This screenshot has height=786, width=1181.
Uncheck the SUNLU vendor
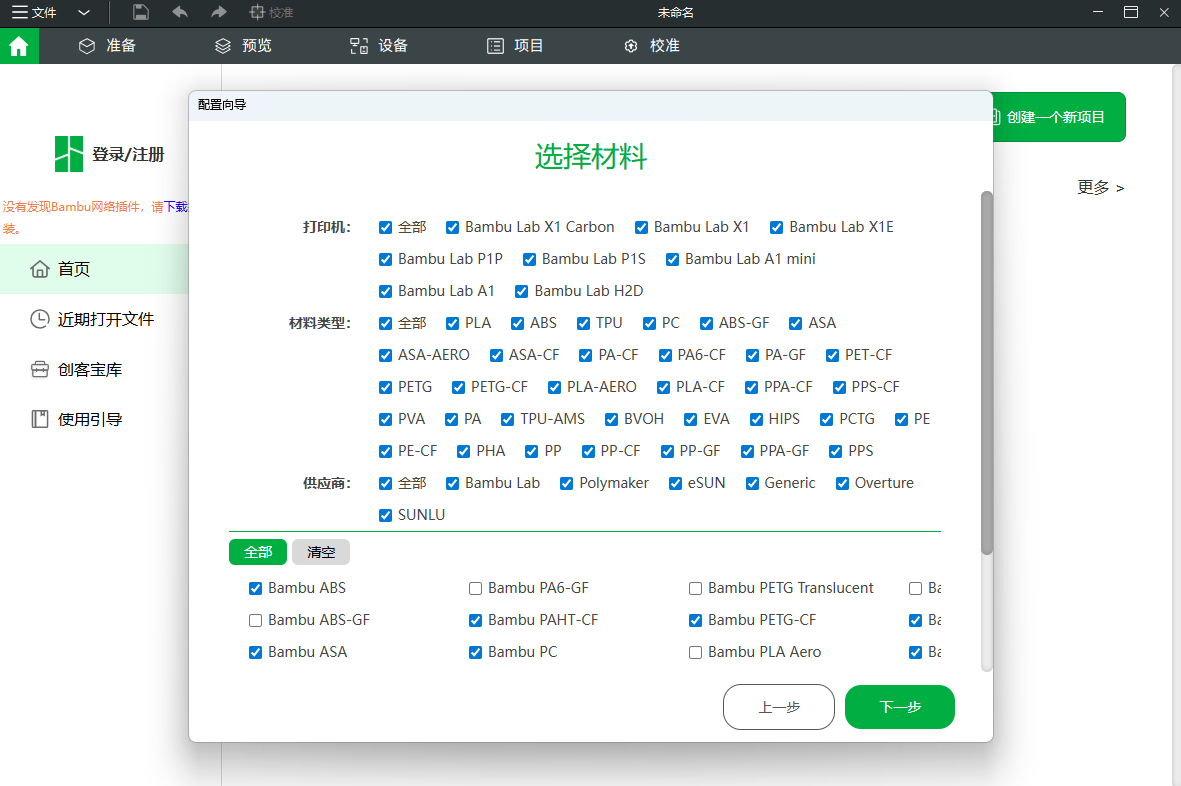(386, 516)
